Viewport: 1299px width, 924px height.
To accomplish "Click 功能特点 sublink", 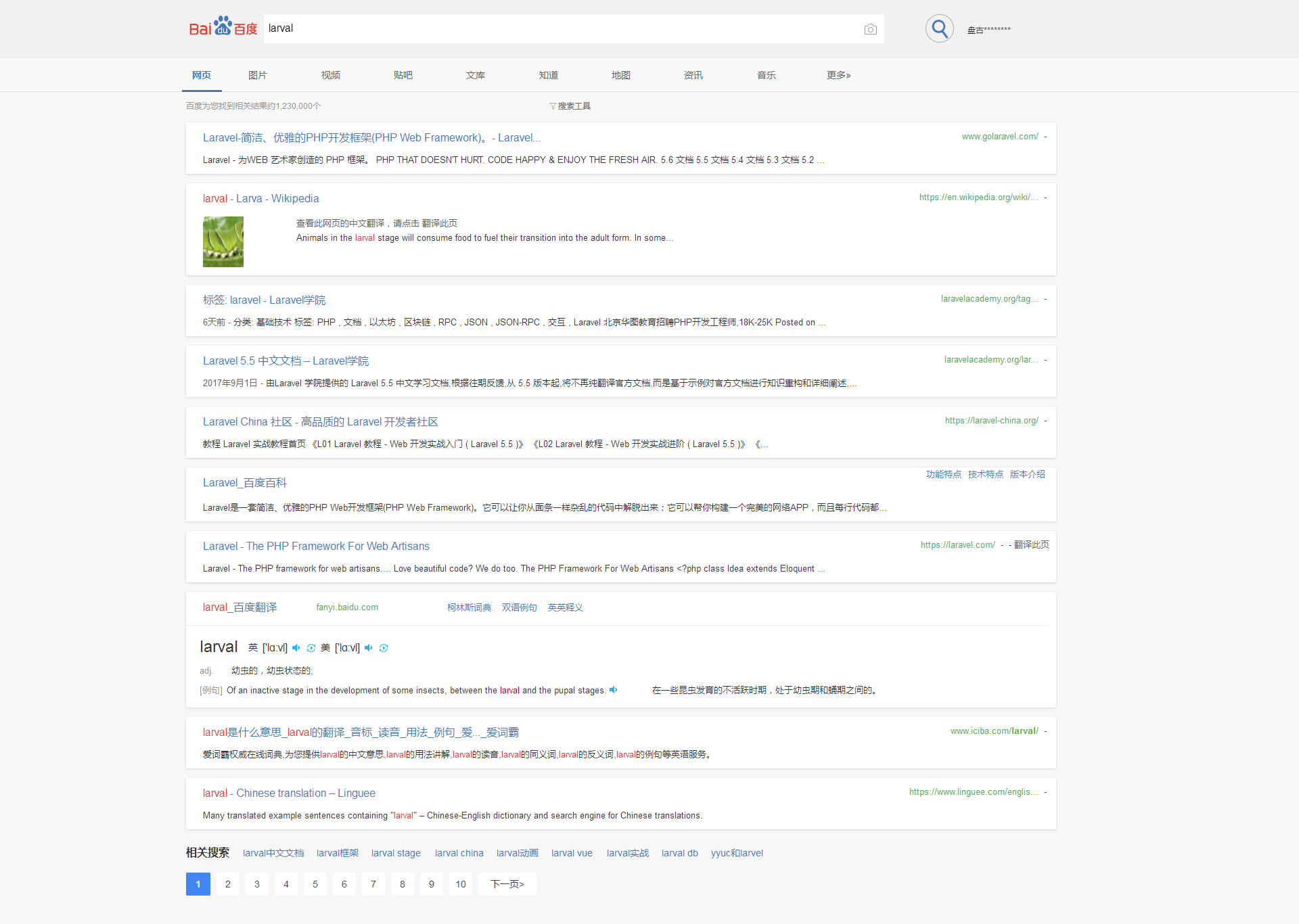I will click(x=944, y=474).
